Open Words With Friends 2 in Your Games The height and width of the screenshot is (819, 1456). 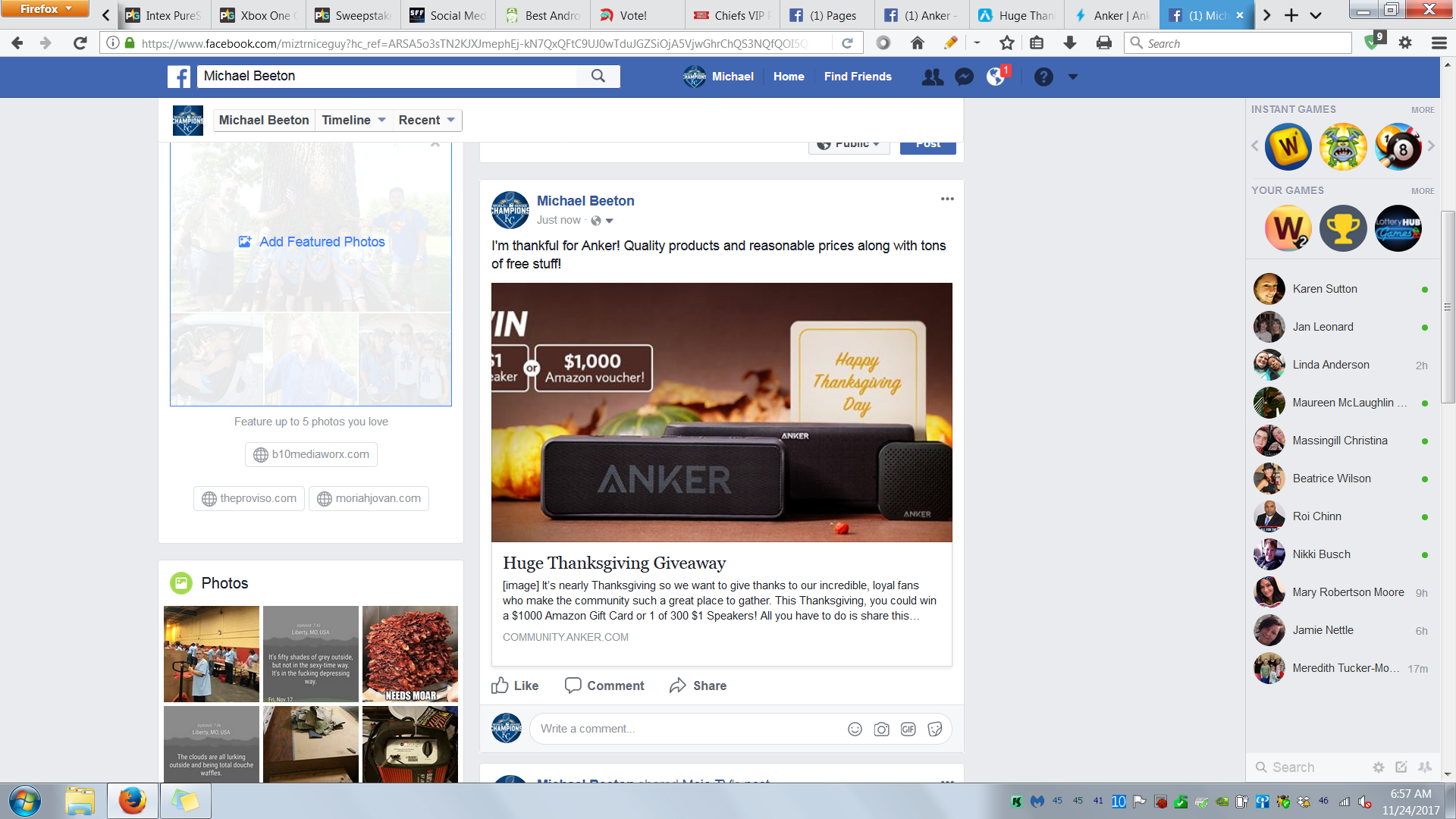tap(1288, 228)
